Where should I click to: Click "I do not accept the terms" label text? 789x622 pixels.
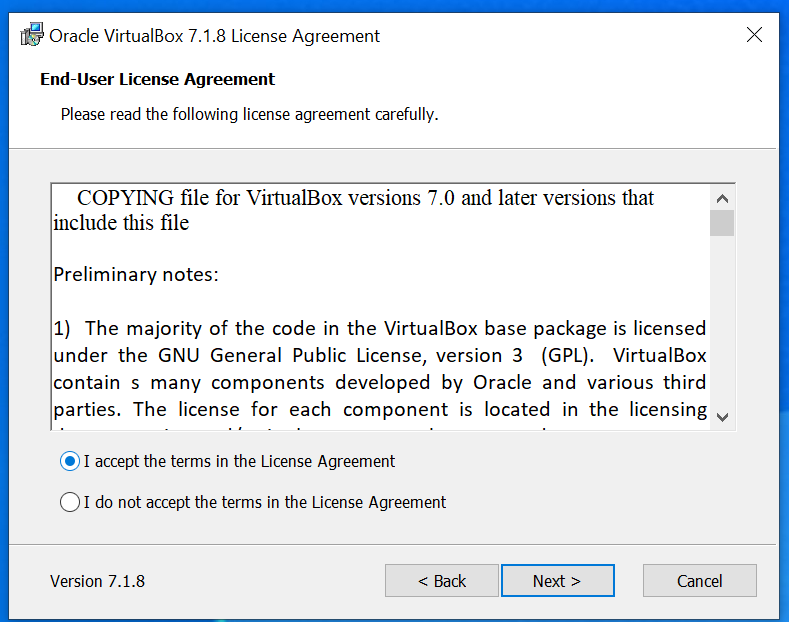(x=265, y=502)
